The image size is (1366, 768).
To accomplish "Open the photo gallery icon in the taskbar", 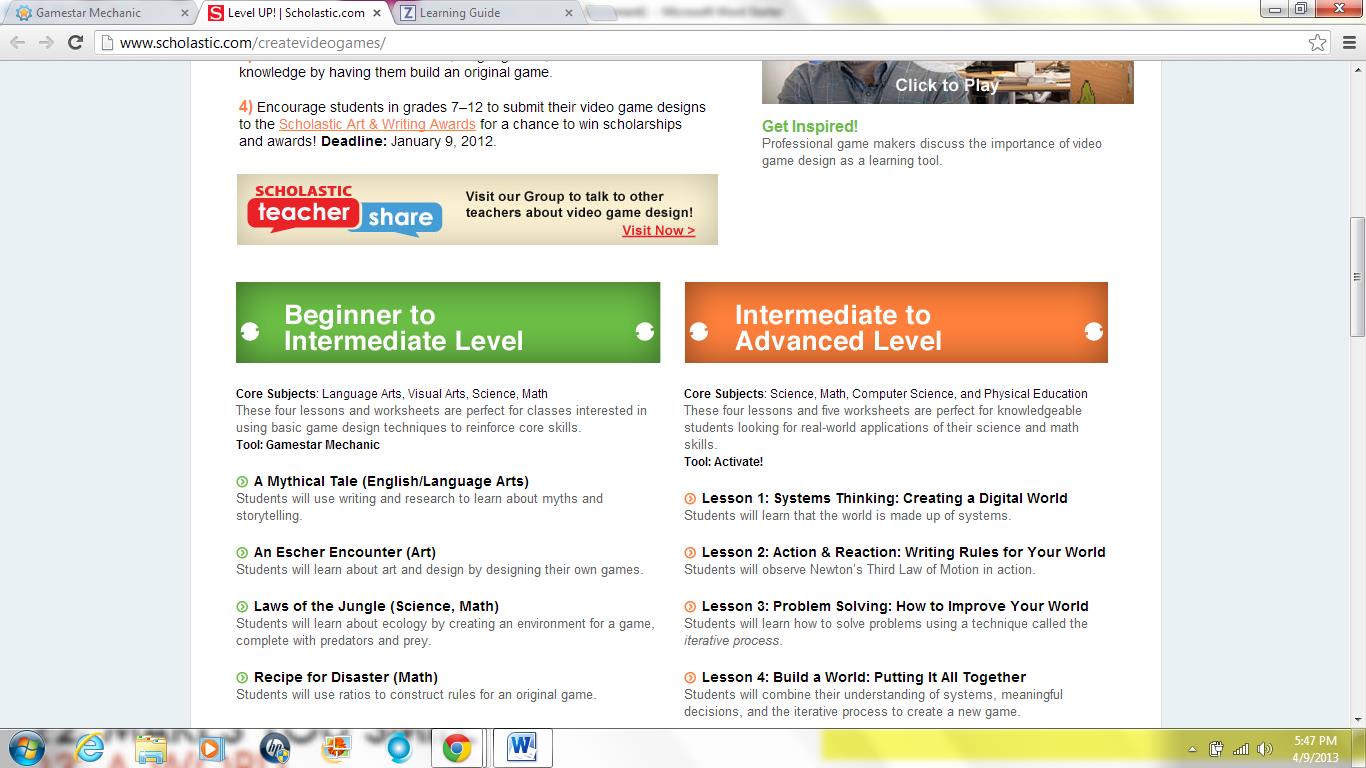I will [335, 748].
